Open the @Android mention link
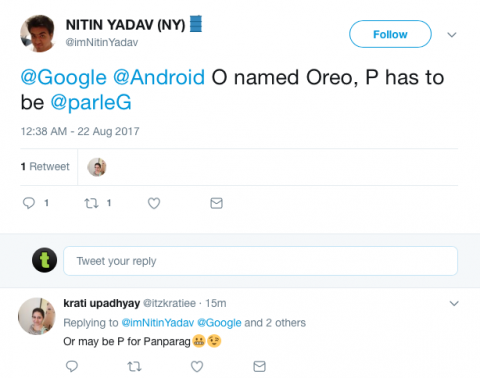Screen dimensions: 480x378 click(x=159, y=77)
